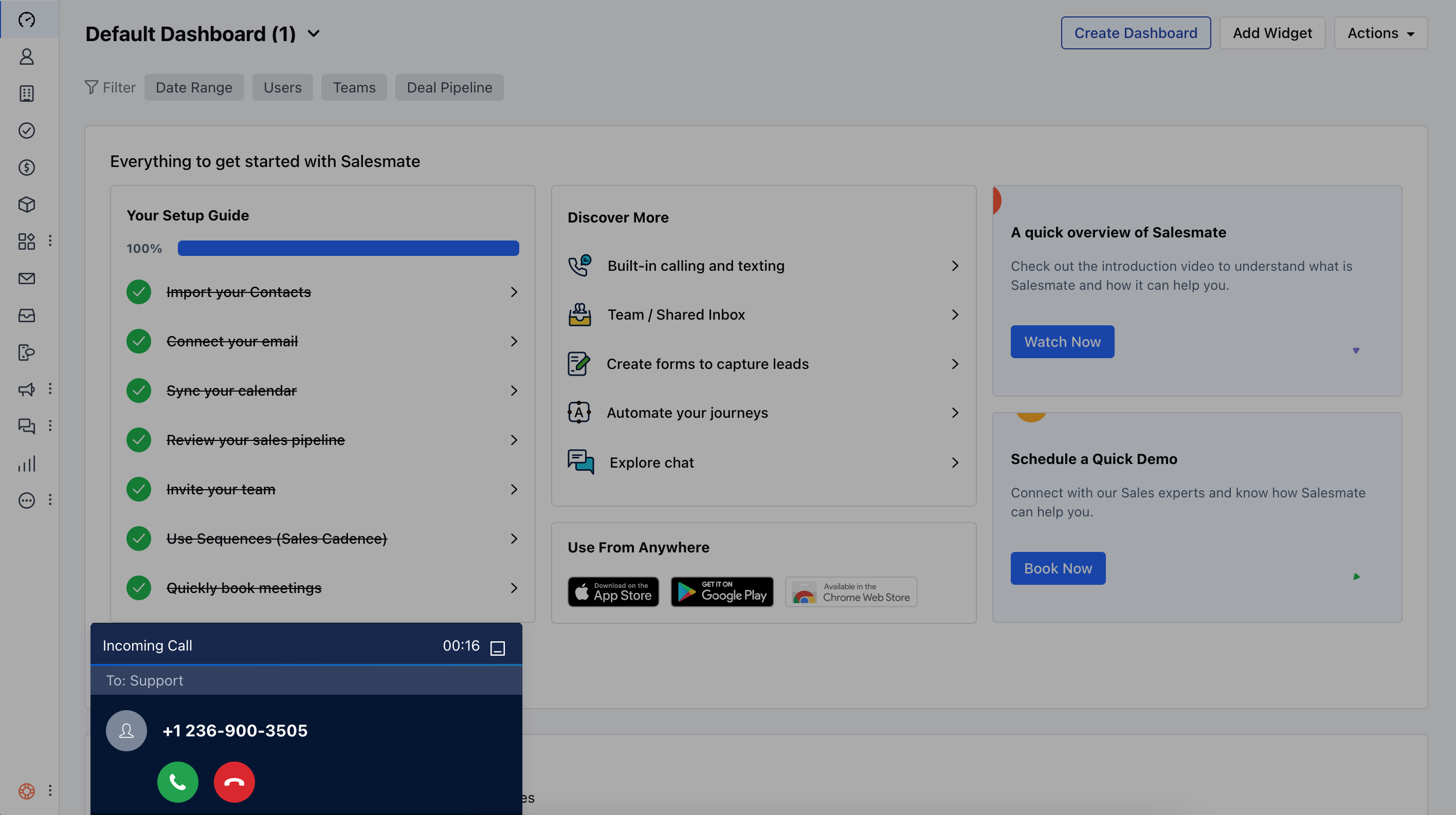This screenshot has width=1456, height=815.
Task: Open Campaigns megaphone sidebar icon
Action: [x=27, y=389]
